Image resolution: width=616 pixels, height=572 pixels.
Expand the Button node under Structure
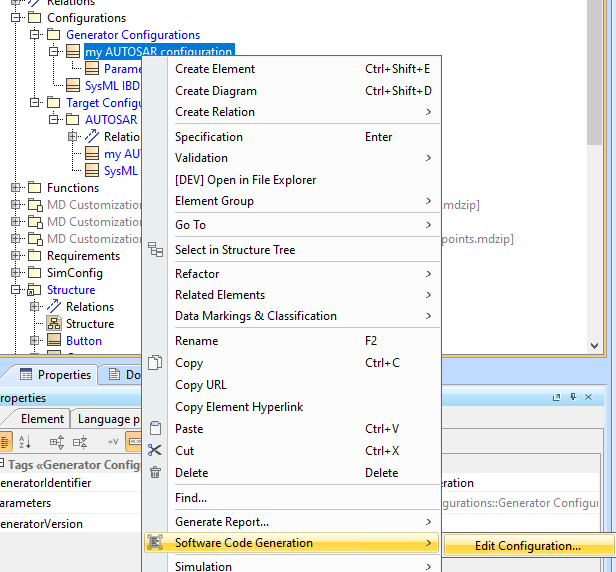pyautogui.click(x=35, y=341)
